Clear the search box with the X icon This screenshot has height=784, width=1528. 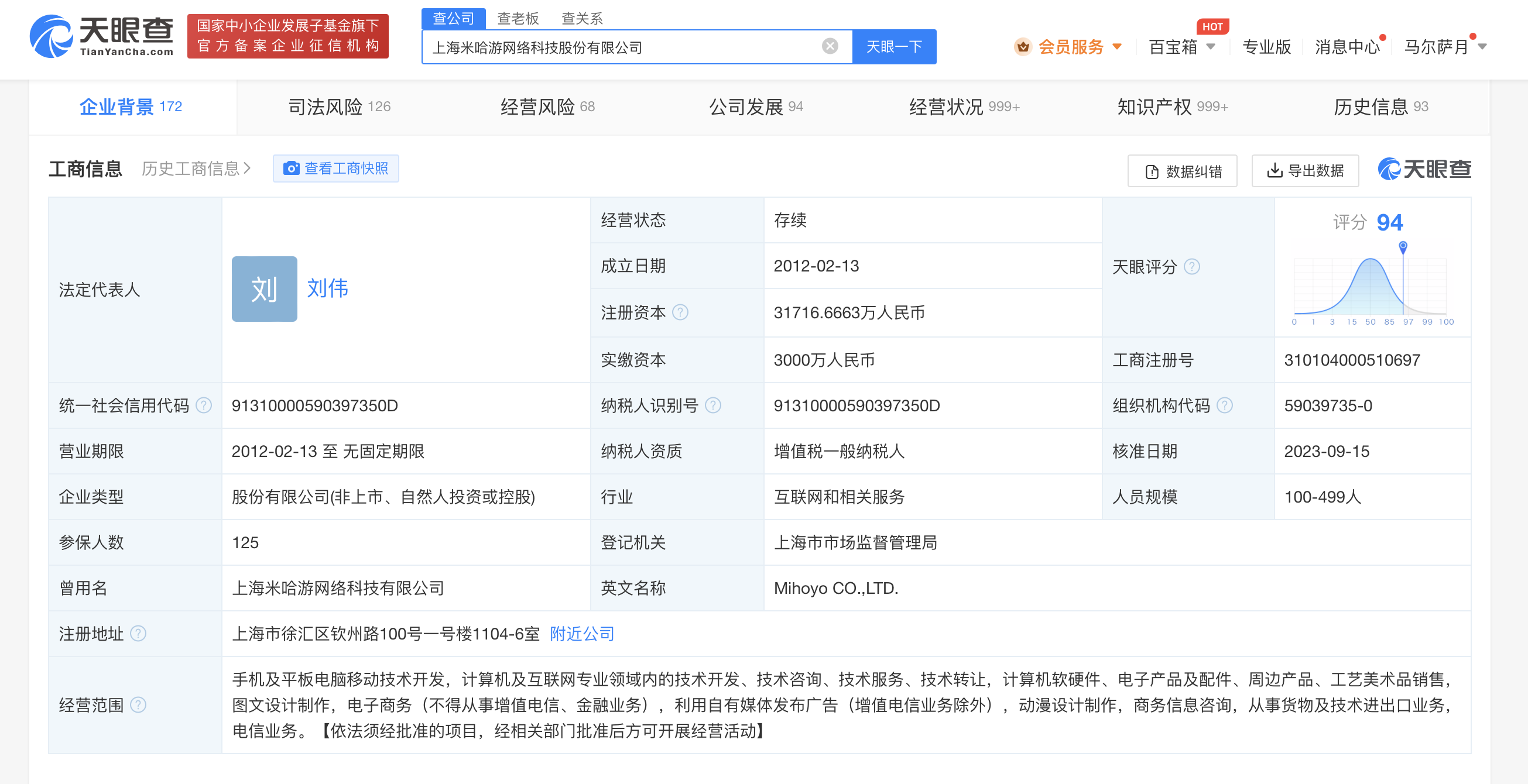coord(830,46)
